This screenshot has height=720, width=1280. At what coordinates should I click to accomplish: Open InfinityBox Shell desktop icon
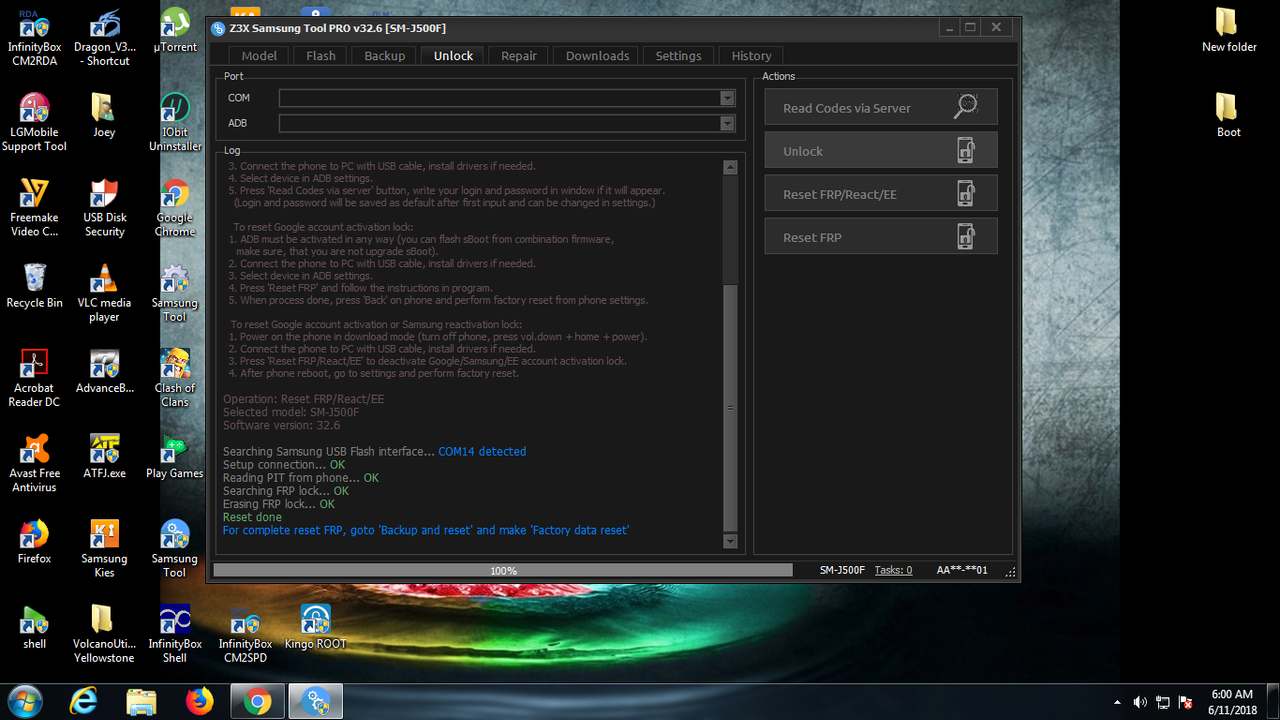[175, 633]
